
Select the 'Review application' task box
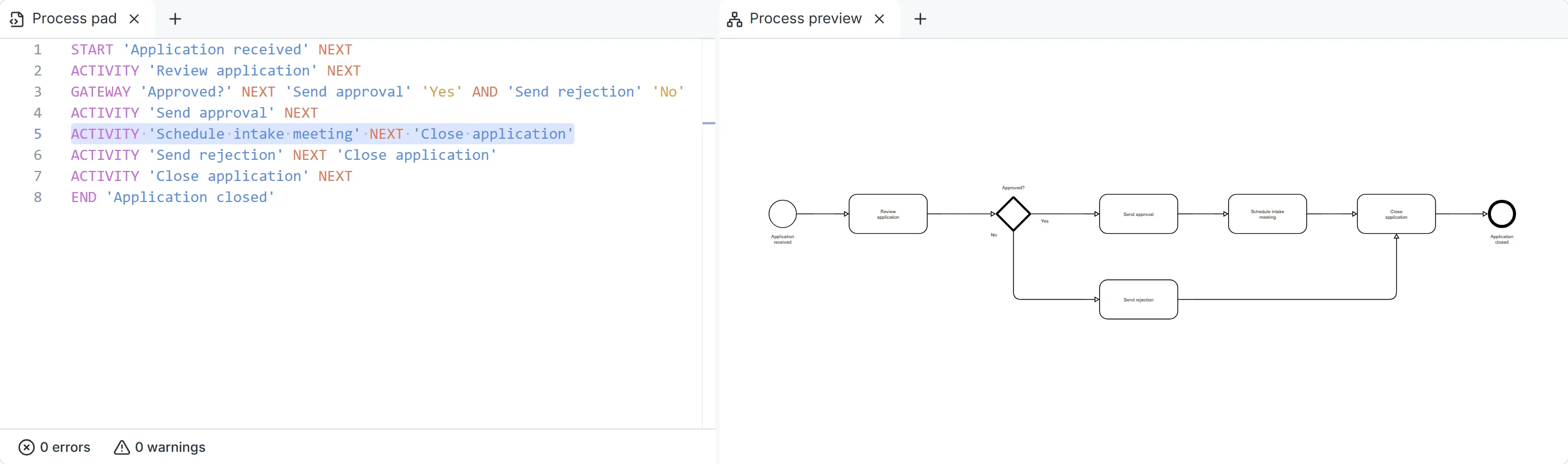point(888,214)
